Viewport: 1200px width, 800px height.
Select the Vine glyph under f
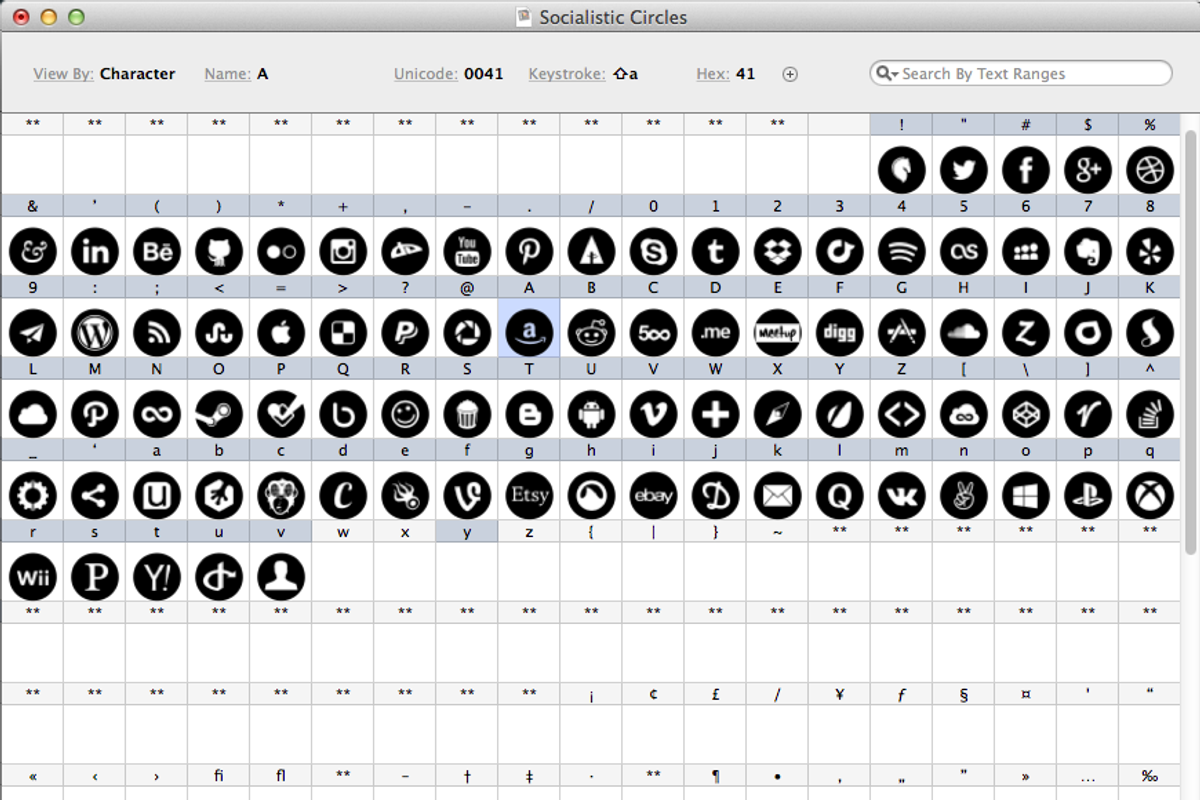point(467,494)
